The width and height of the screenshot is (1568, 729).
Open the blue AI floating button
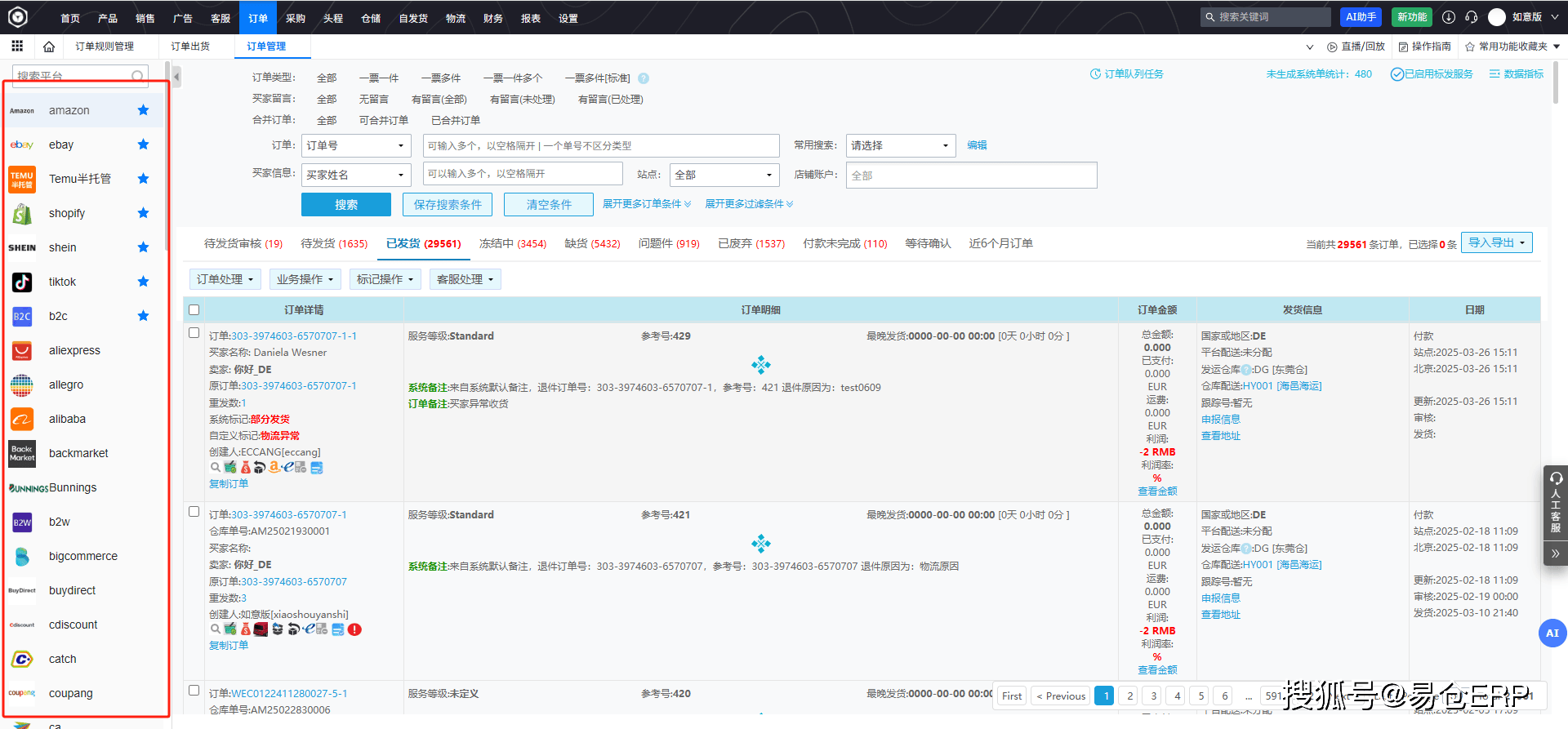pyautogui.click(x=1552, y=633)
